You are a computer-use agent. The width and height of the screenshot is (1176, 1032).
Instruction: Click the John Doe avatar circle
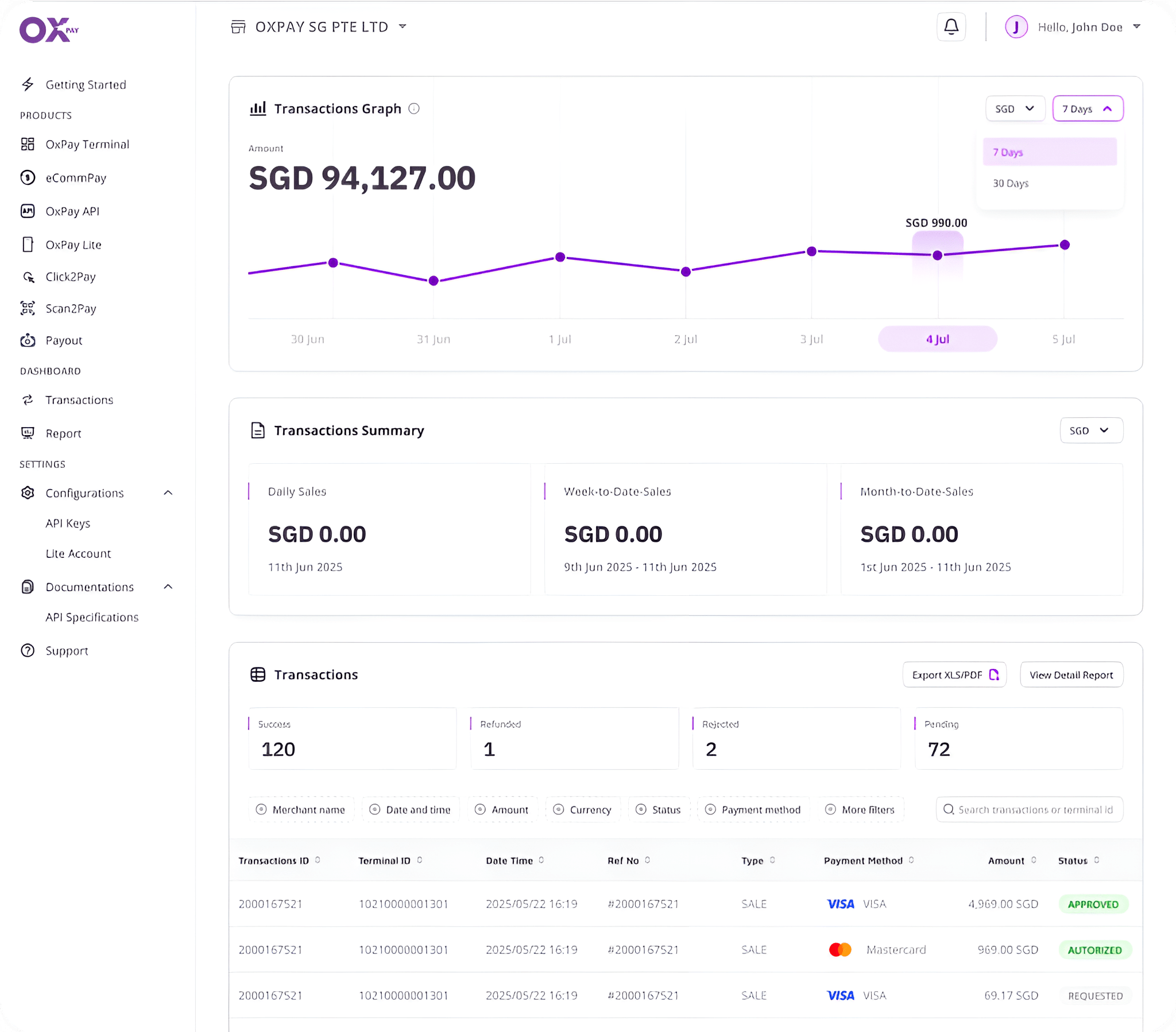coord(1016,27)
